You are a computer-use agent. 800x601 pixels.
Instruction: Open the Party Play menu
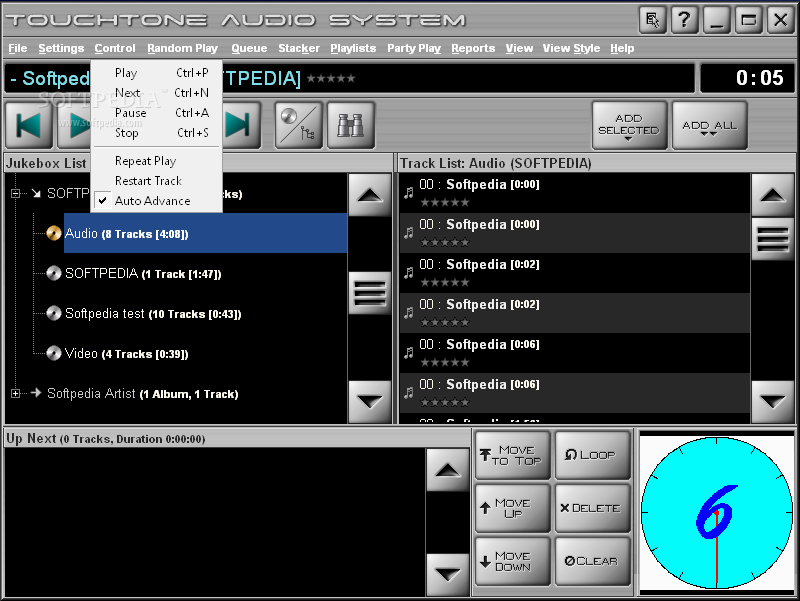[x=414, y=48]
